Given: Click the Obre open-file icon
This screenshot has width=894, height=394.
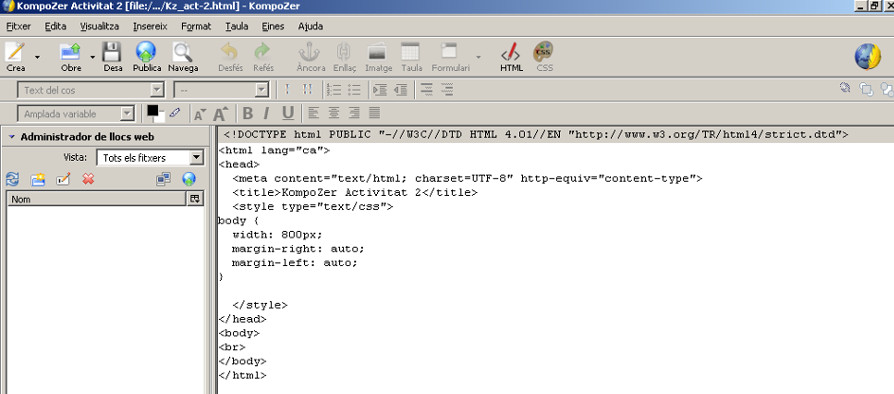Looking at the screenshot, I should tap(71, 52).
